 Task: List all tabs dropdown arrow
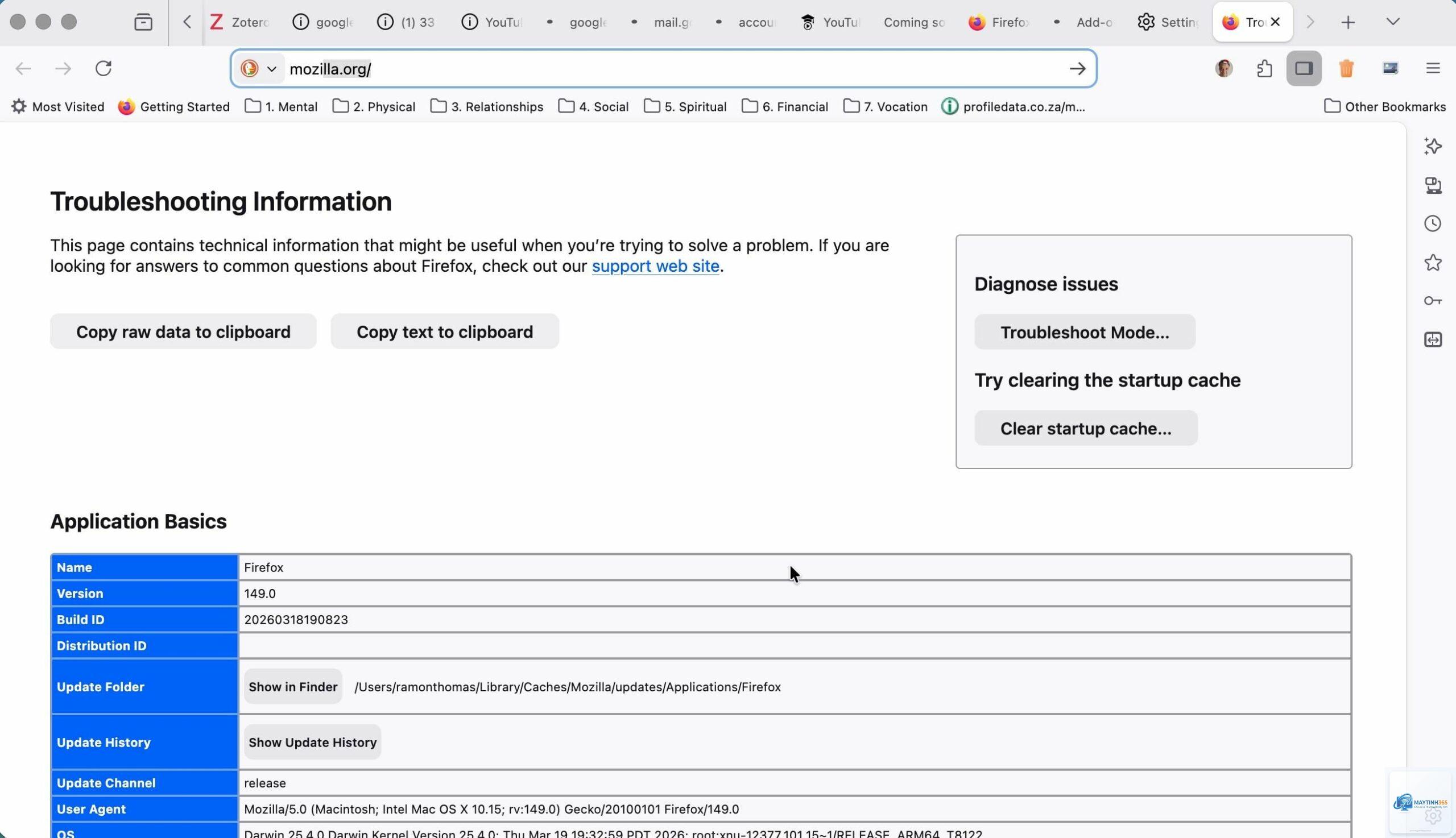pos(1393,22)
